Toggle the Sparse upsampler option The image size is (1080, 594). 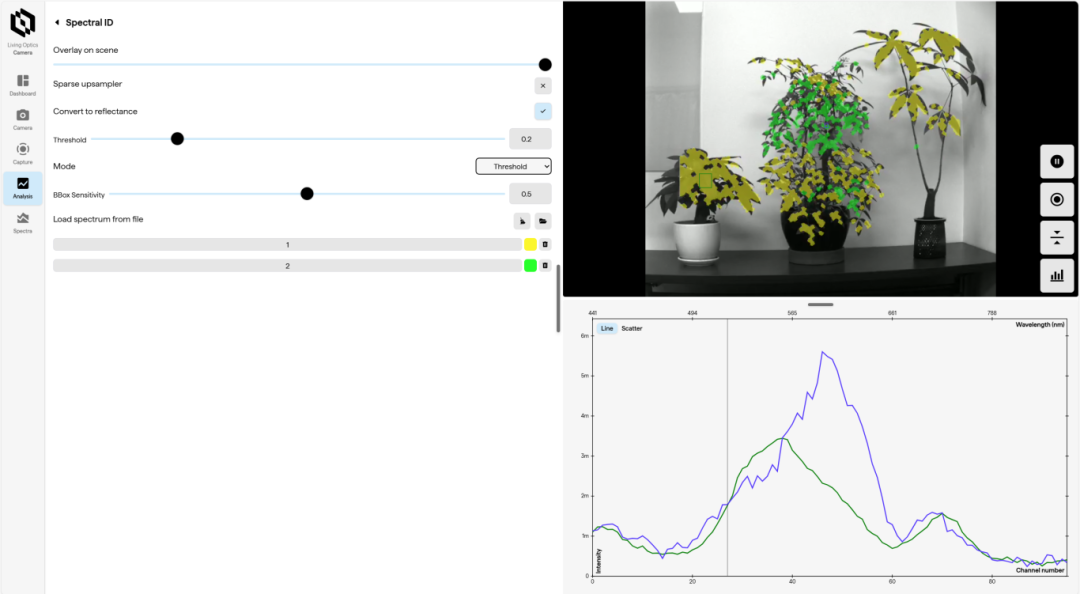(543, 86)
